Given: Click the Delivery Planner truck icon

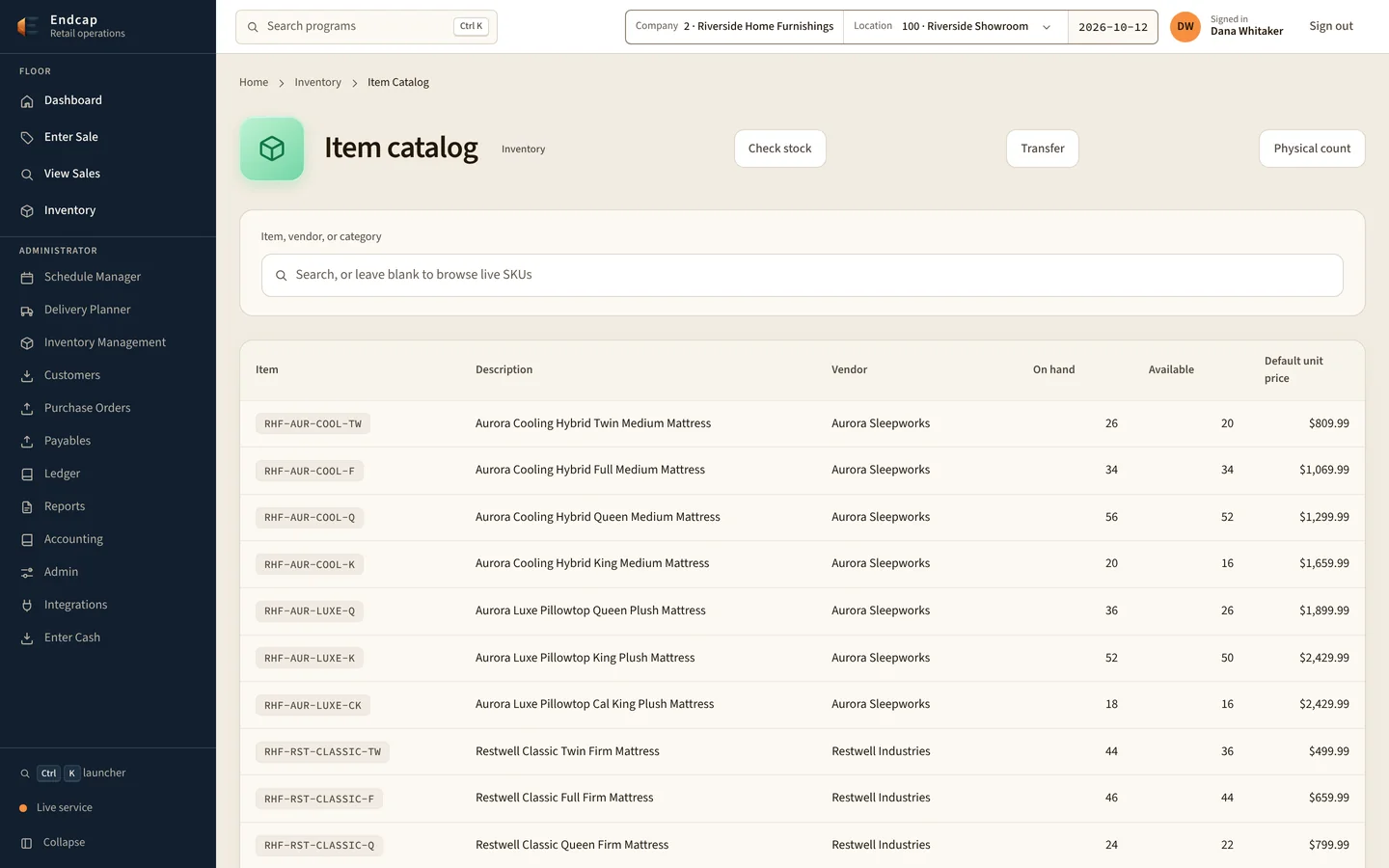Looking at the screenshot, I should click(27, 311).
